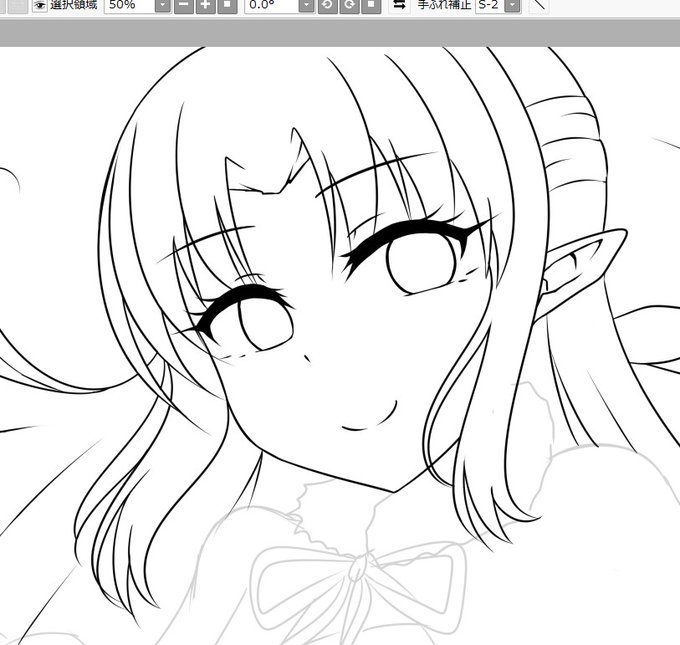Rotate the canvas counterclockwise

(x=327, y=6)
